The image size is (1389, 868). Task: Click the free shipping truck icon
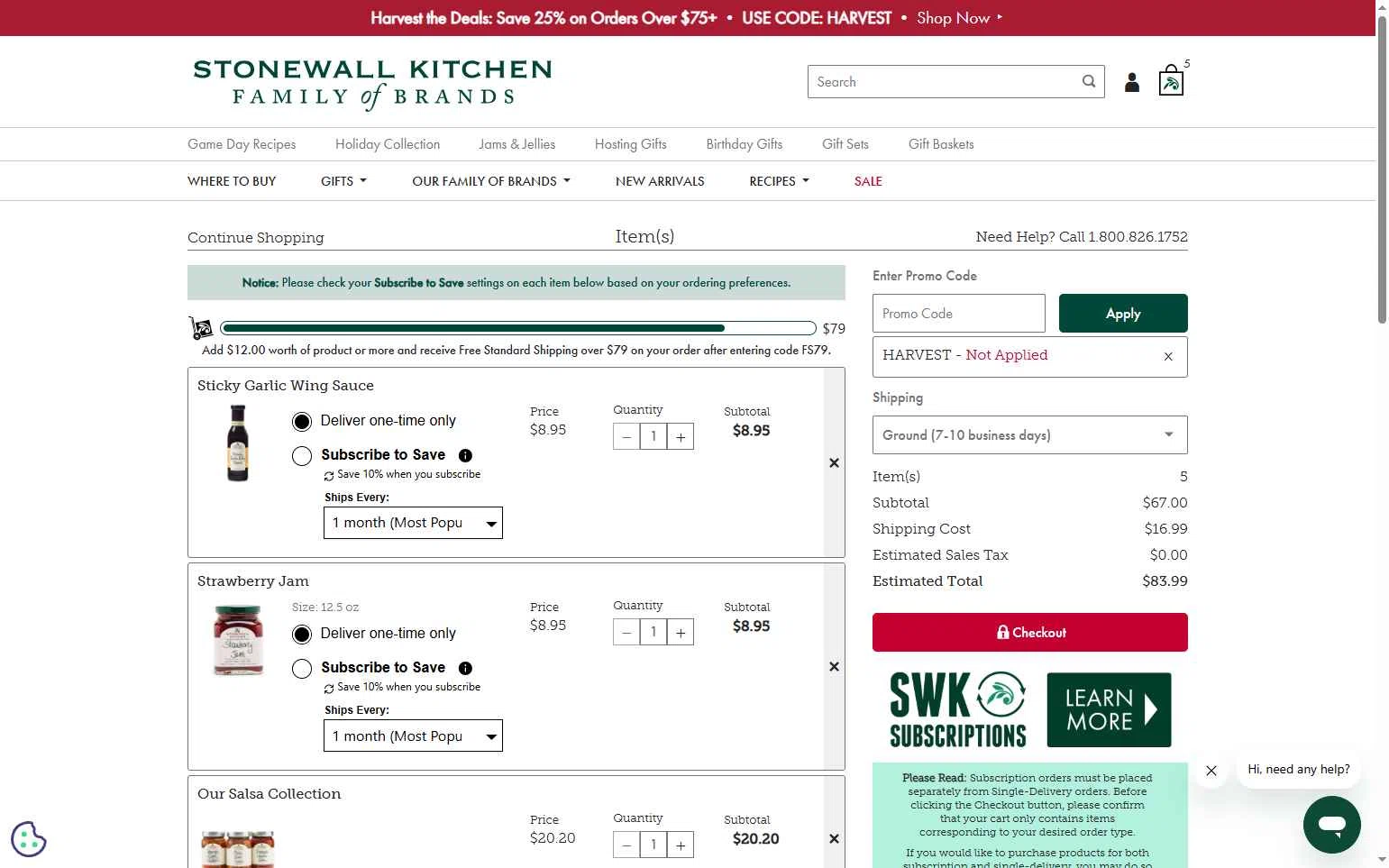coord(201,327)
